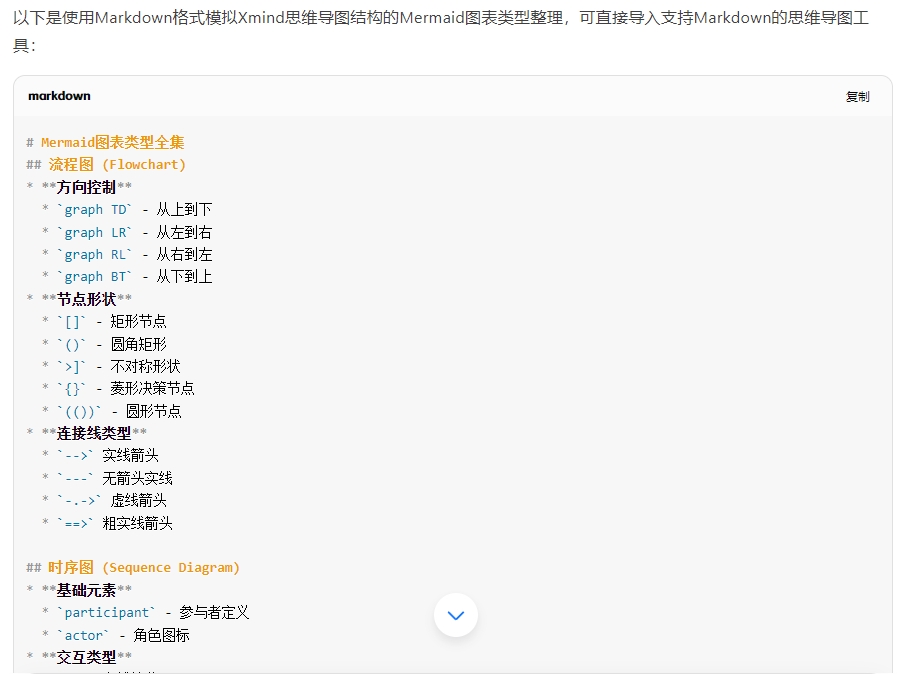Click the bold 连接线类型 line
This screenshot has height=674, width=909.
(87, 433)
